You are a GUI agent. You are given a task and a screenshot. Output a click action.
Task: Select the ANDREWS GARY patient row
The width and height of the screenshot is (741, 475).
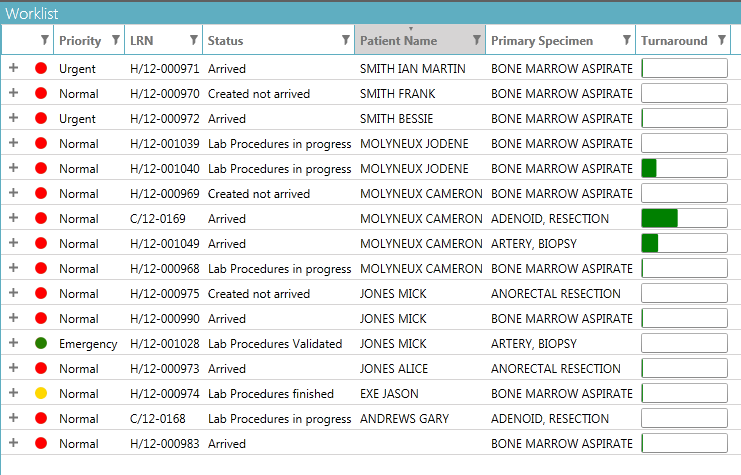pos(404,418)
